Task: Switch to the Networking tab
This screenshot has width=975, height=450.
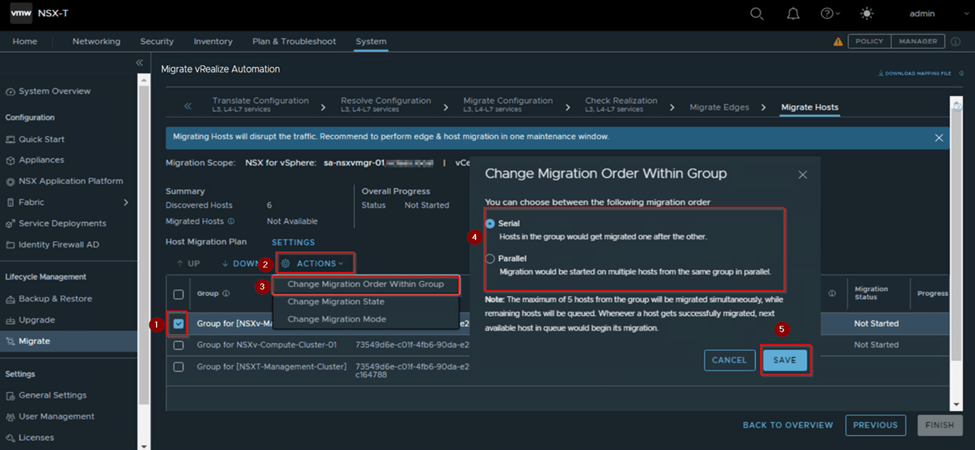Action: pos(96,41)
